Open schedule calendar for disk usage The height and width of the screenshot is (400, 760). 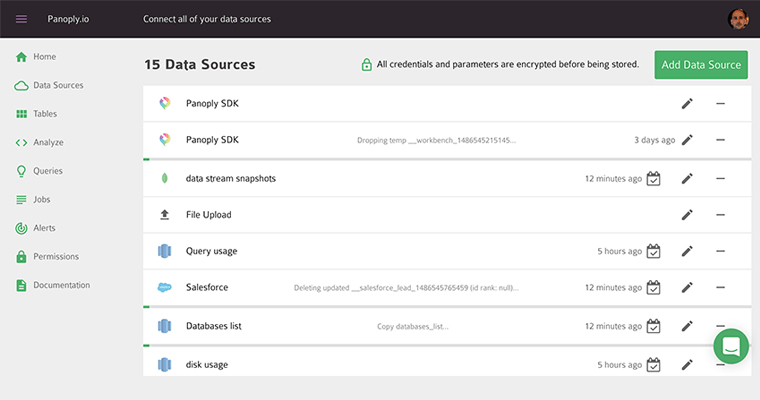(x=653, y=365)
